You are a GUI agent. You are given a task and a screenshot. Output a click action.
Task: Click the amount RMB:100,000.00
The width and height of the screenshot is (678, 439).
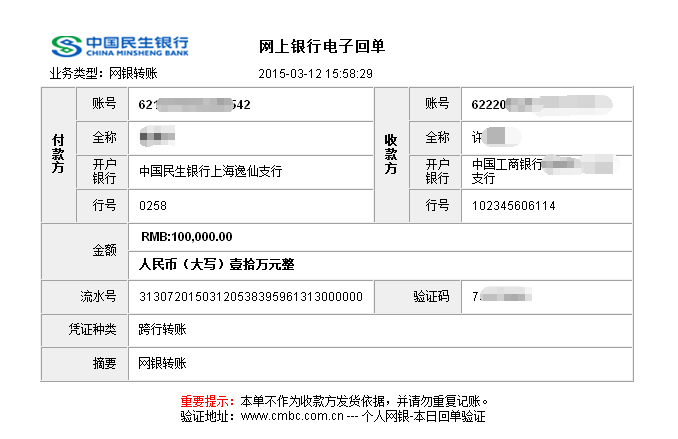tap(186, 237)
